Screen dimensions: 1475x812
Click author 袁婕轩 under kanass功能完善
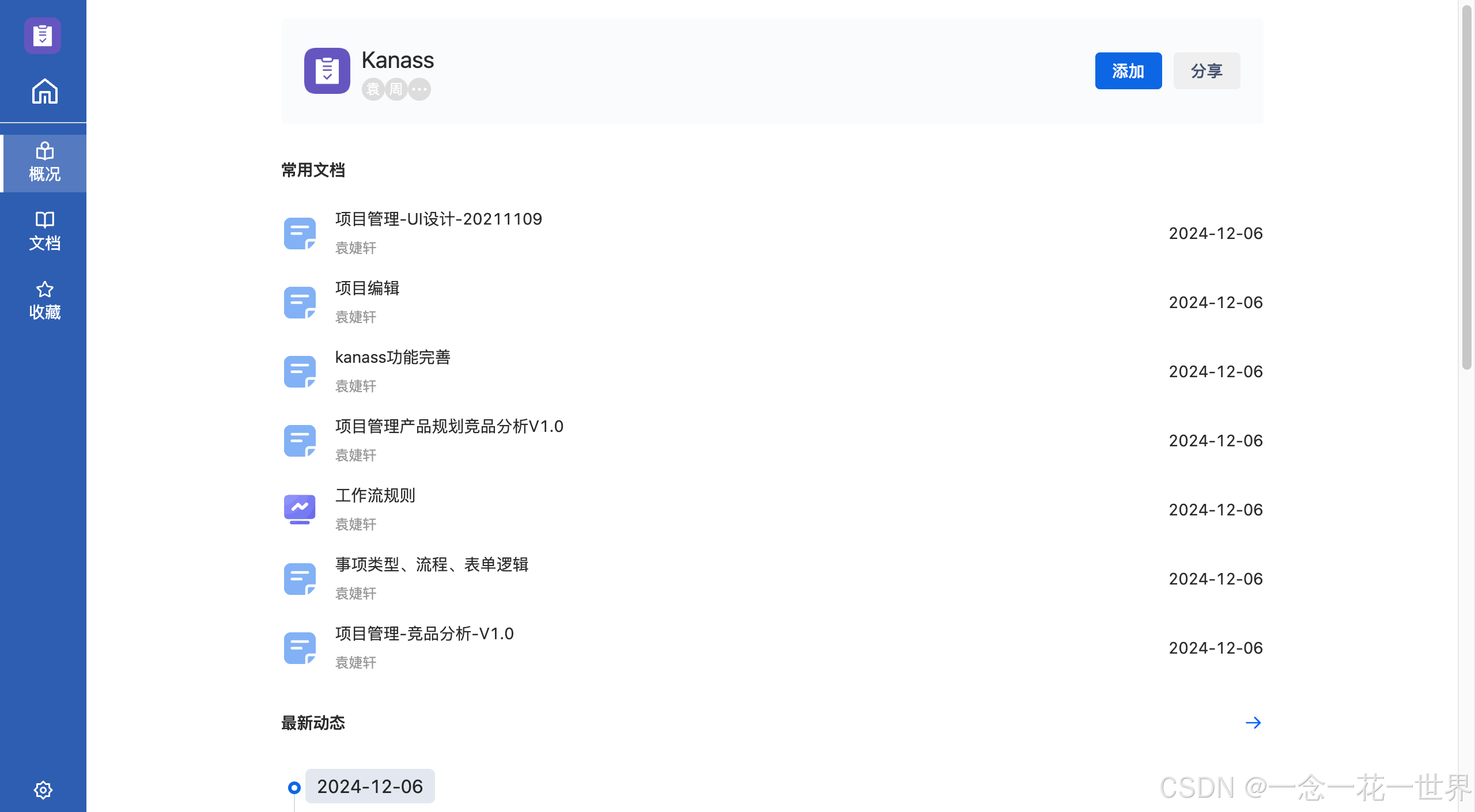pyautogui.click(x=355, y=386)
